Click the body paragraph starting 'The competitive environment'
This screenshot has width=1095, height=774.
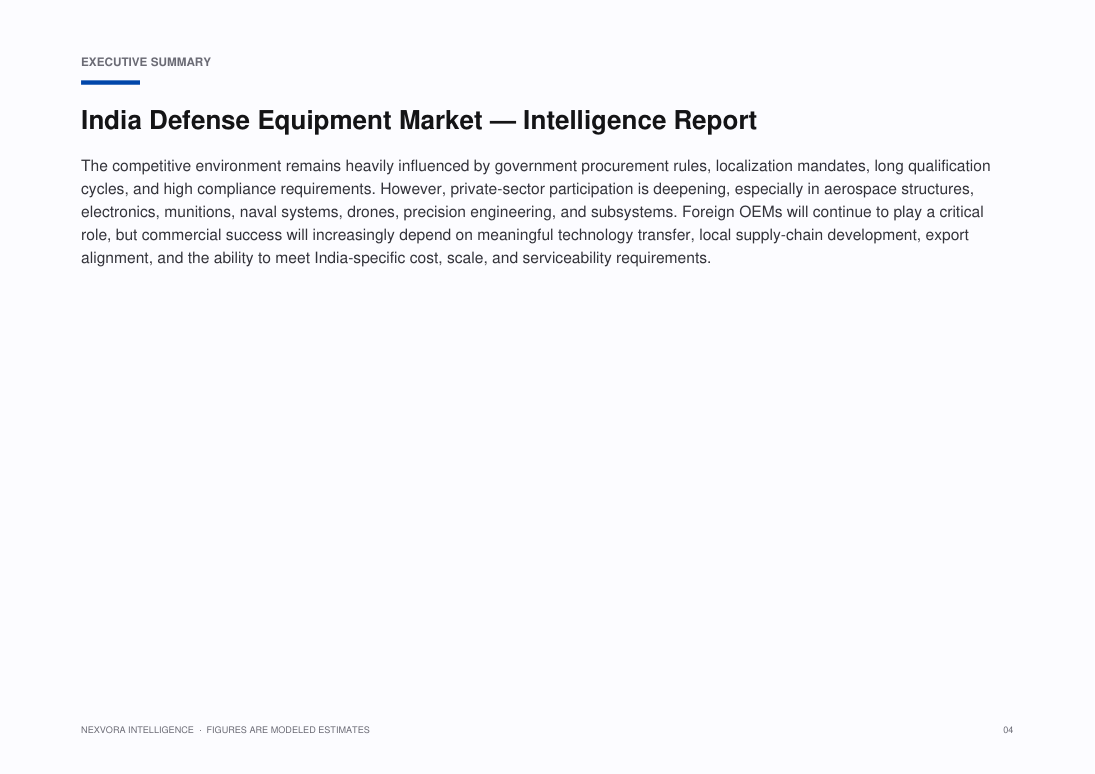coord(536,212)
